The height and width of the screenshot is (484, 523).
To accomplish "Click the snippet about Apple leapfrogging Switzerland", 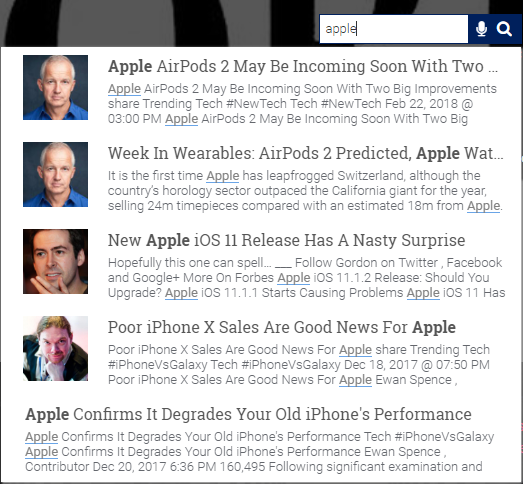I will (x=306, y=191).
